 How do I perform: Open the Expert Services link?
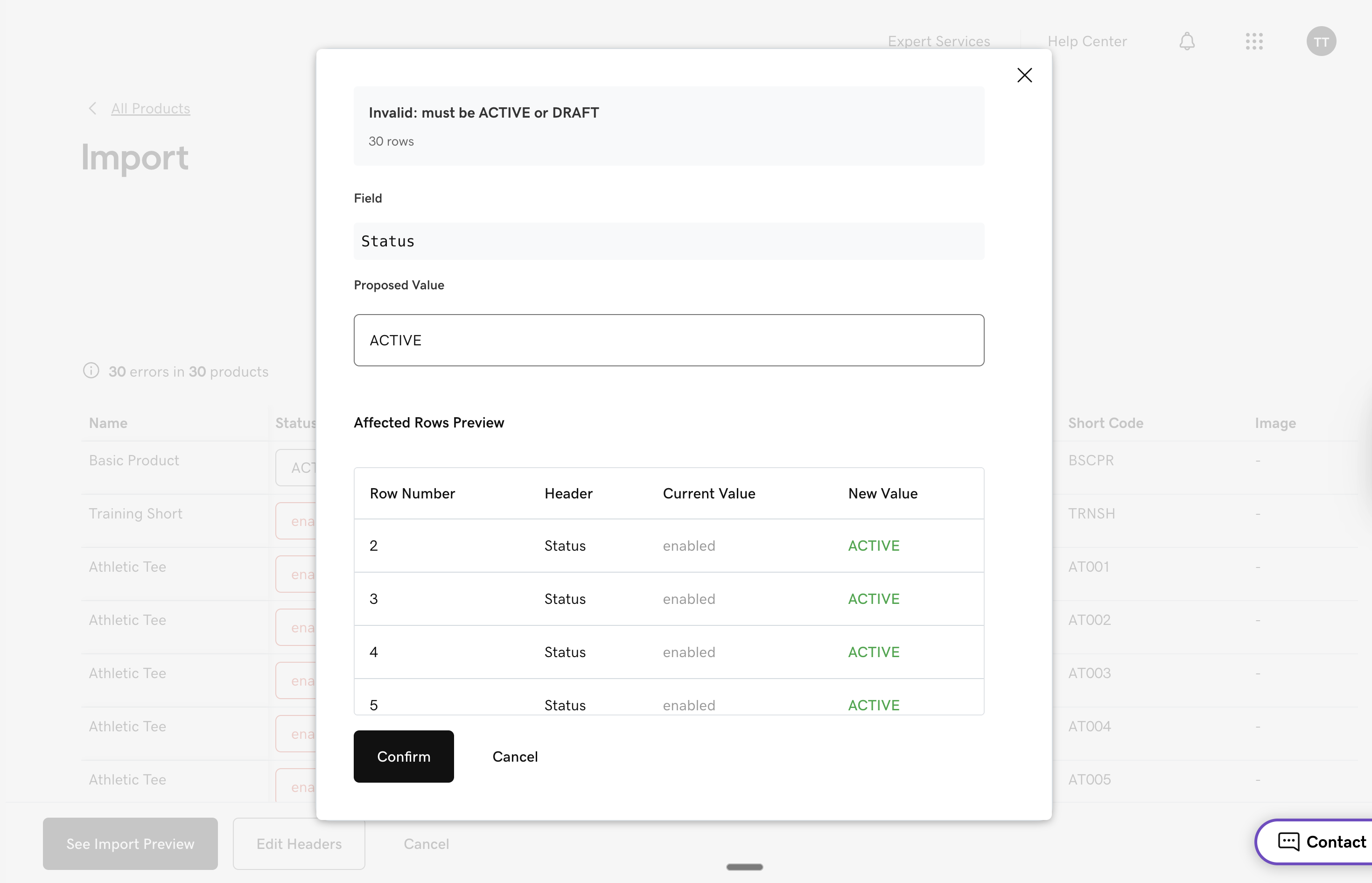[938, 41]
